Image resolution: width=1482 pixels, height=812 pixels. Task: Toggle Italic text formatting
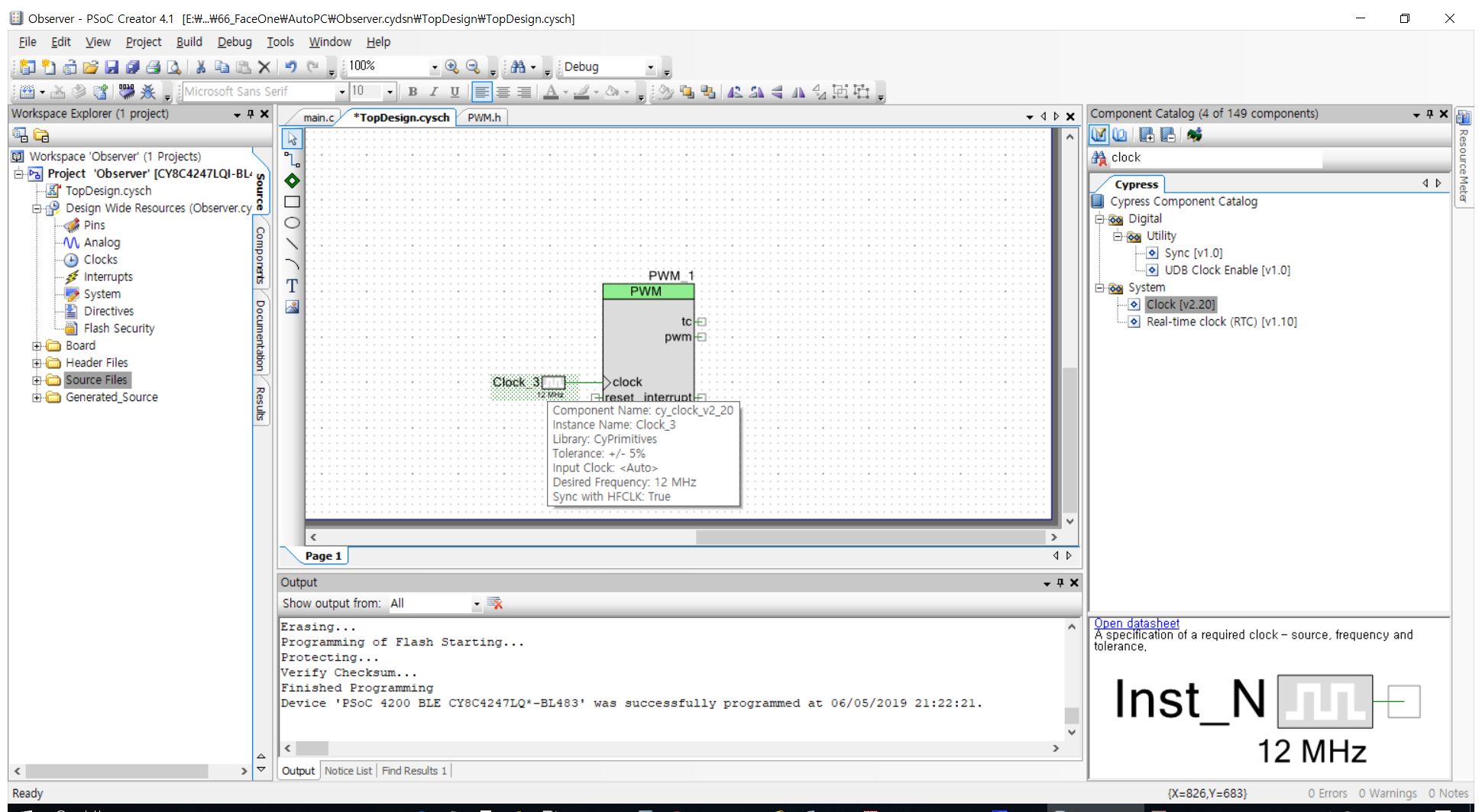[433, 92]
